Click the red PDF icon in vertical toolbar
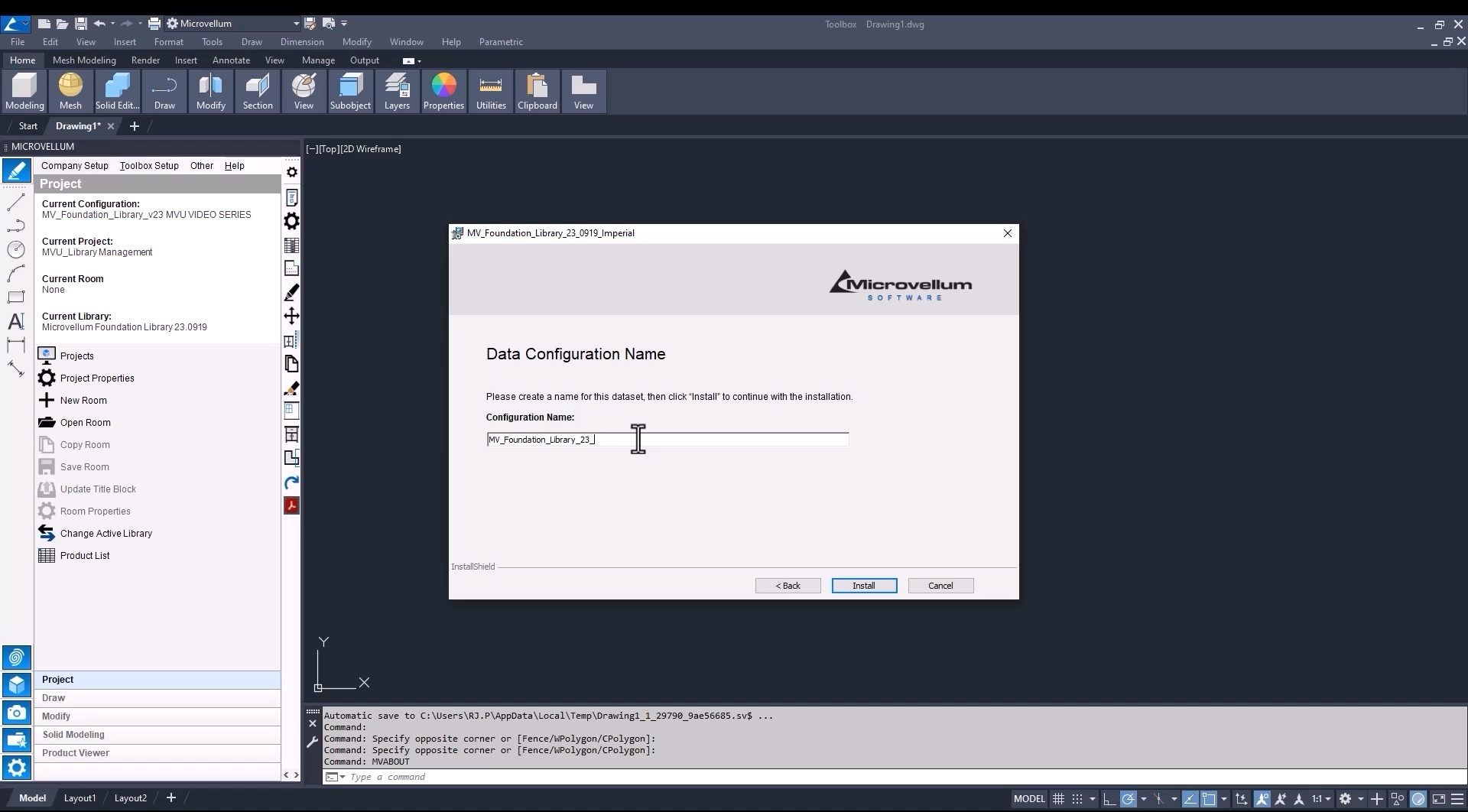 click(291, 505)
